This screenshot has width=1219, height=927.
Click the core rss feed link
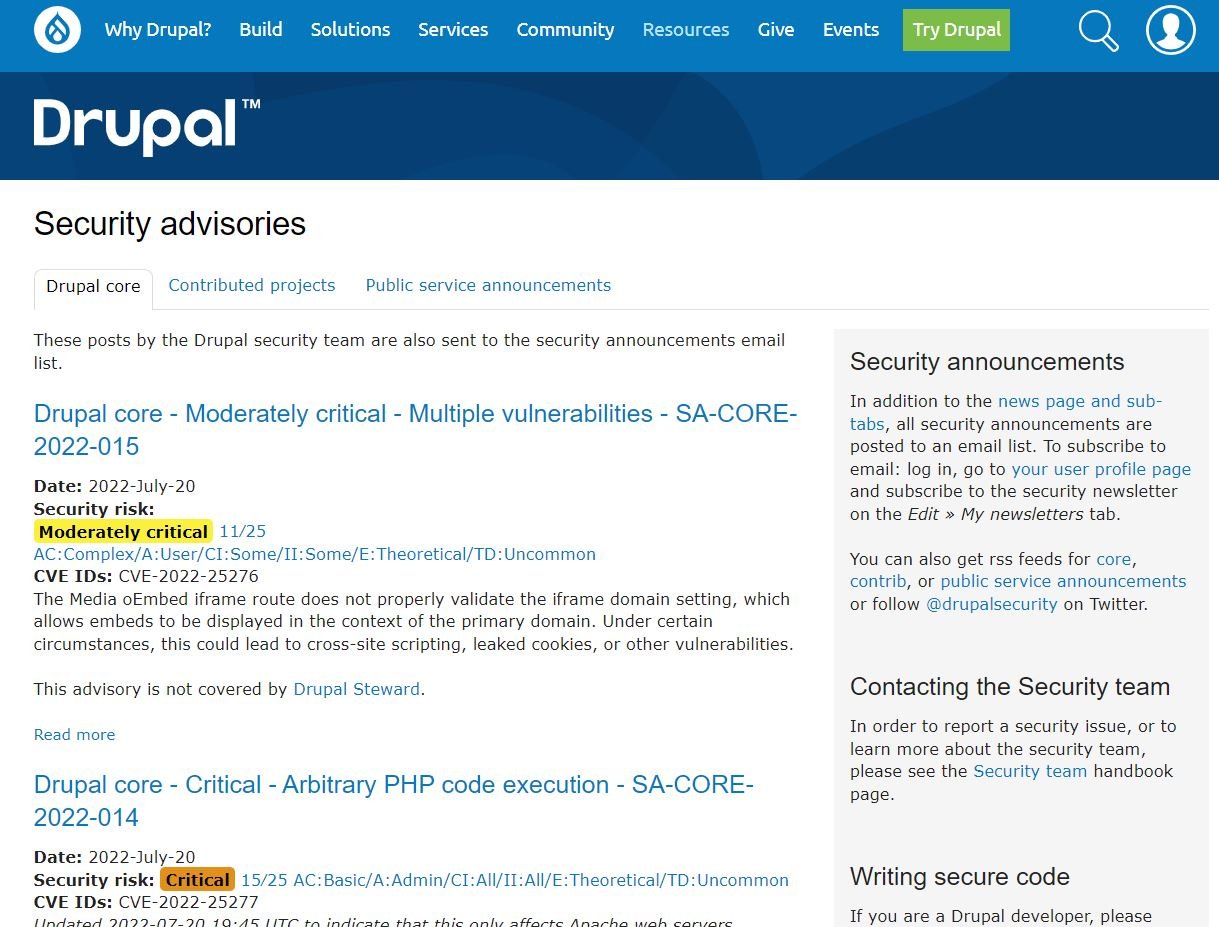[x=1114, y=559]
